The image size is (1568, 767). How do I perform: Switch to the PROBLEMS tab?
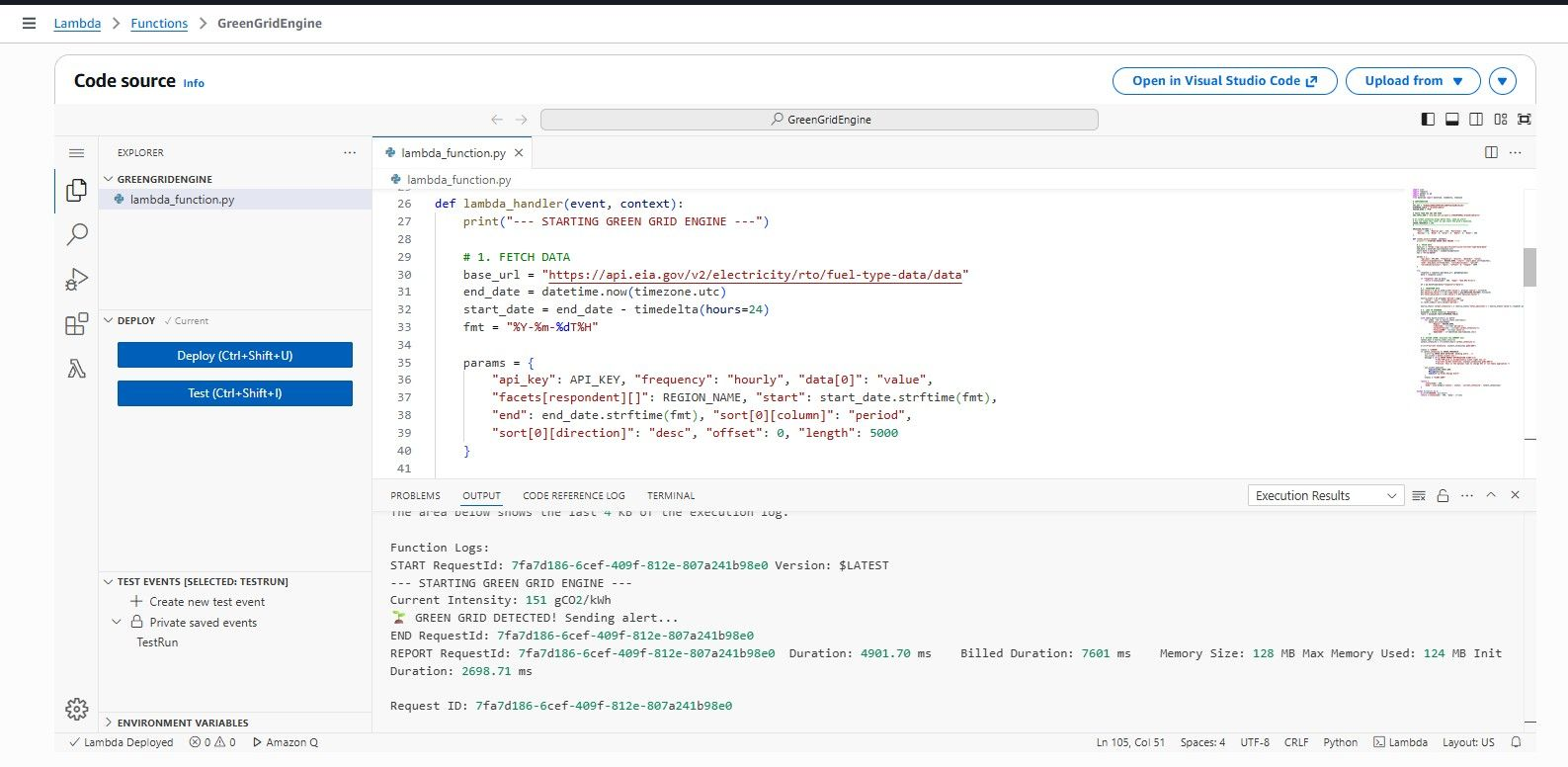pos(415,495)
